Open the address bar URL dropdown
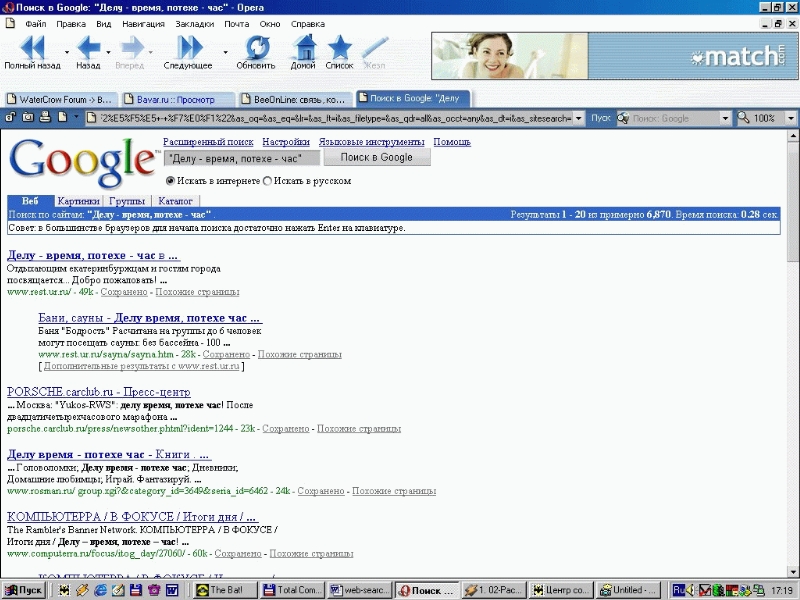Viewport: 800px width, 600px height. 579,118
